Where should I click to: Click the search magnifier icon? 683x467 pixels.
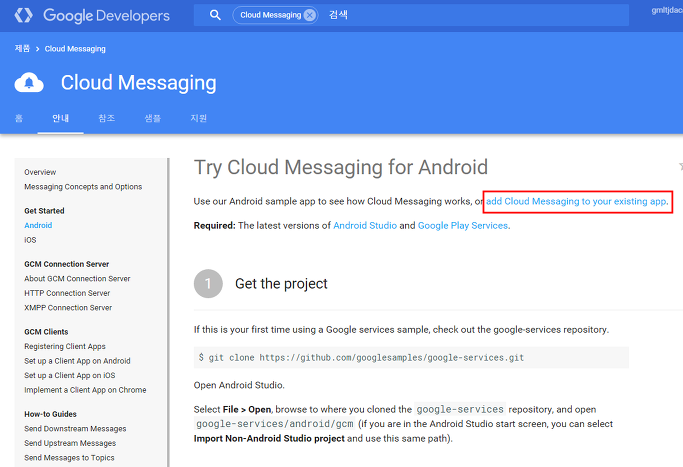tap(215, 15)
